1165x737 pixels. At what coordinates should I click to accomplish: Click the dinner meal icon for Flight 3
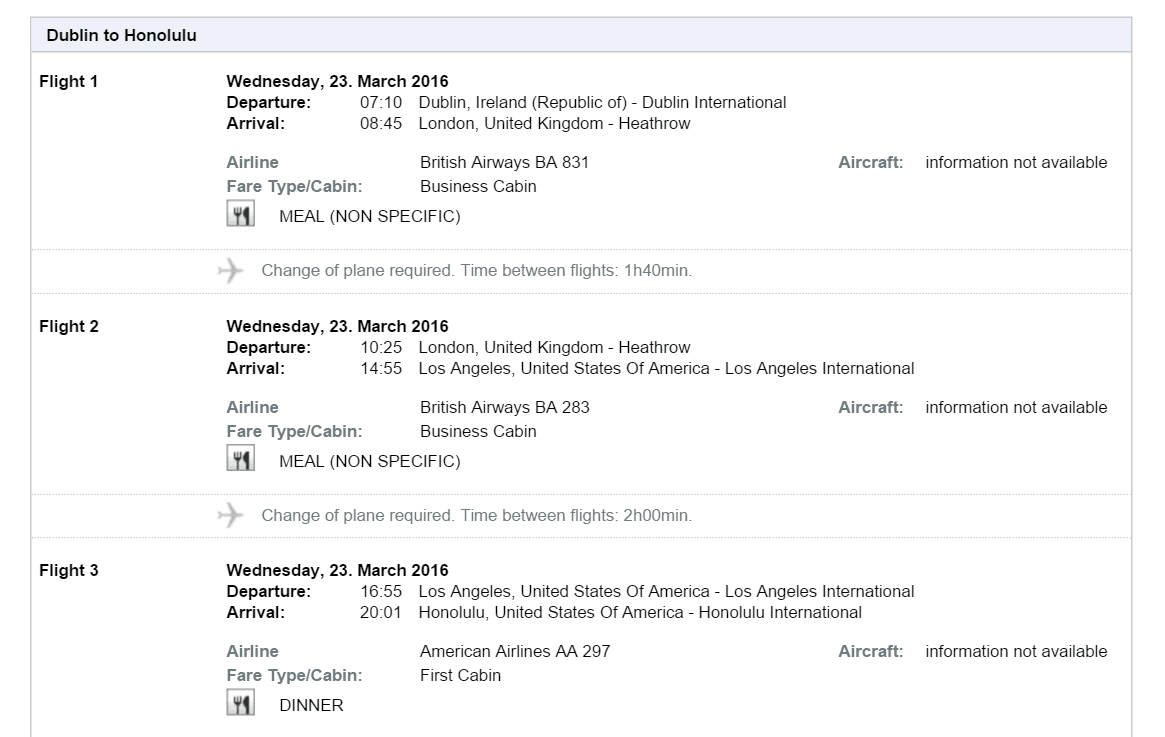coord(240,704)
